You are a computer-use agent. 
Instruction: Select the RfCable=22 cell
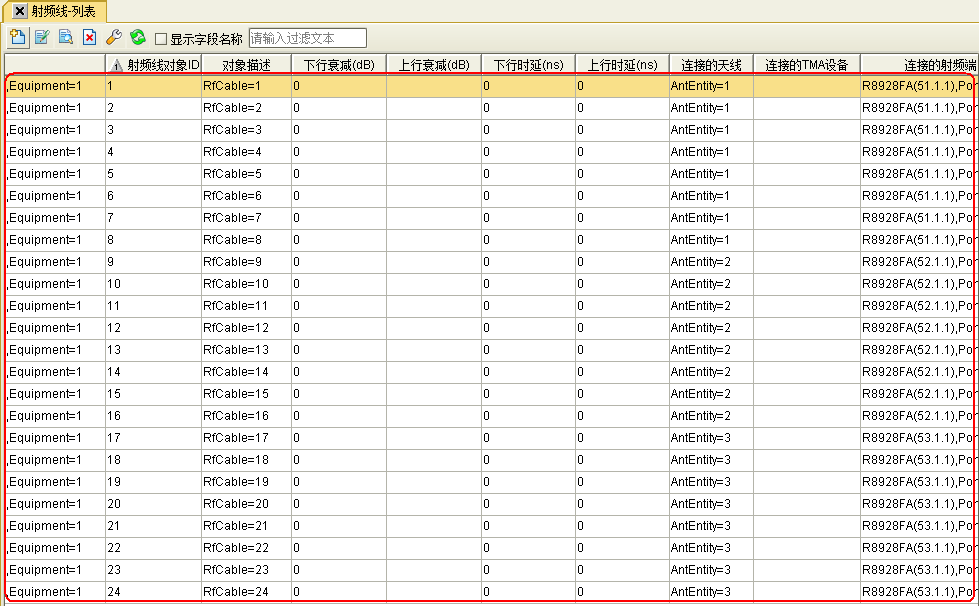246,548
